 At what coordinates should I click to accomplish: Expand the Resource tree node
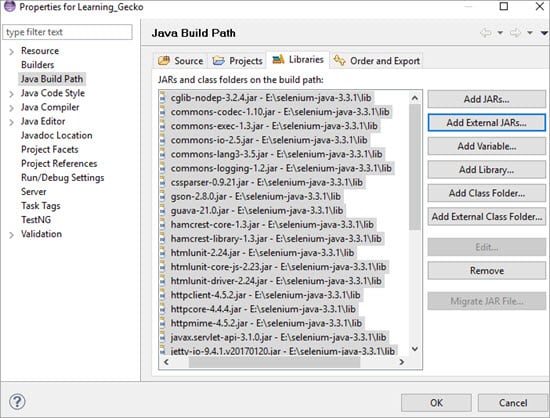11,52
